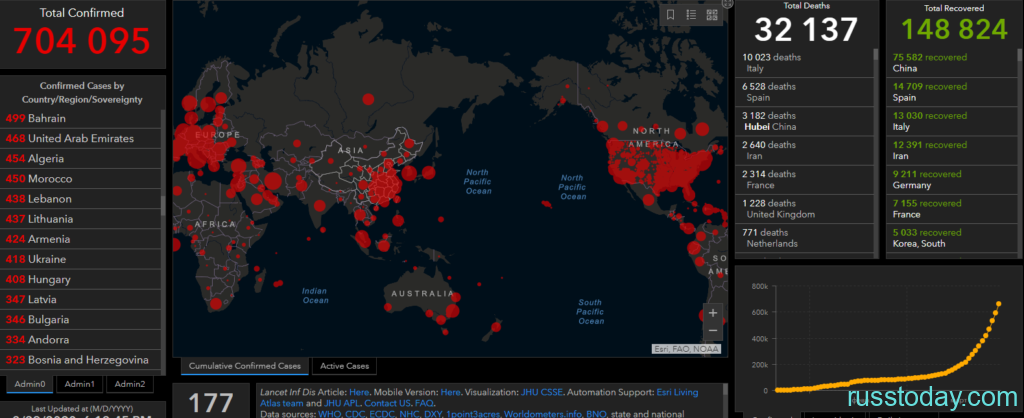Click the Esri, FAO, NOAA map attribution
Viewport: 1024px width, 418px height.
click(x=686, y=349)
